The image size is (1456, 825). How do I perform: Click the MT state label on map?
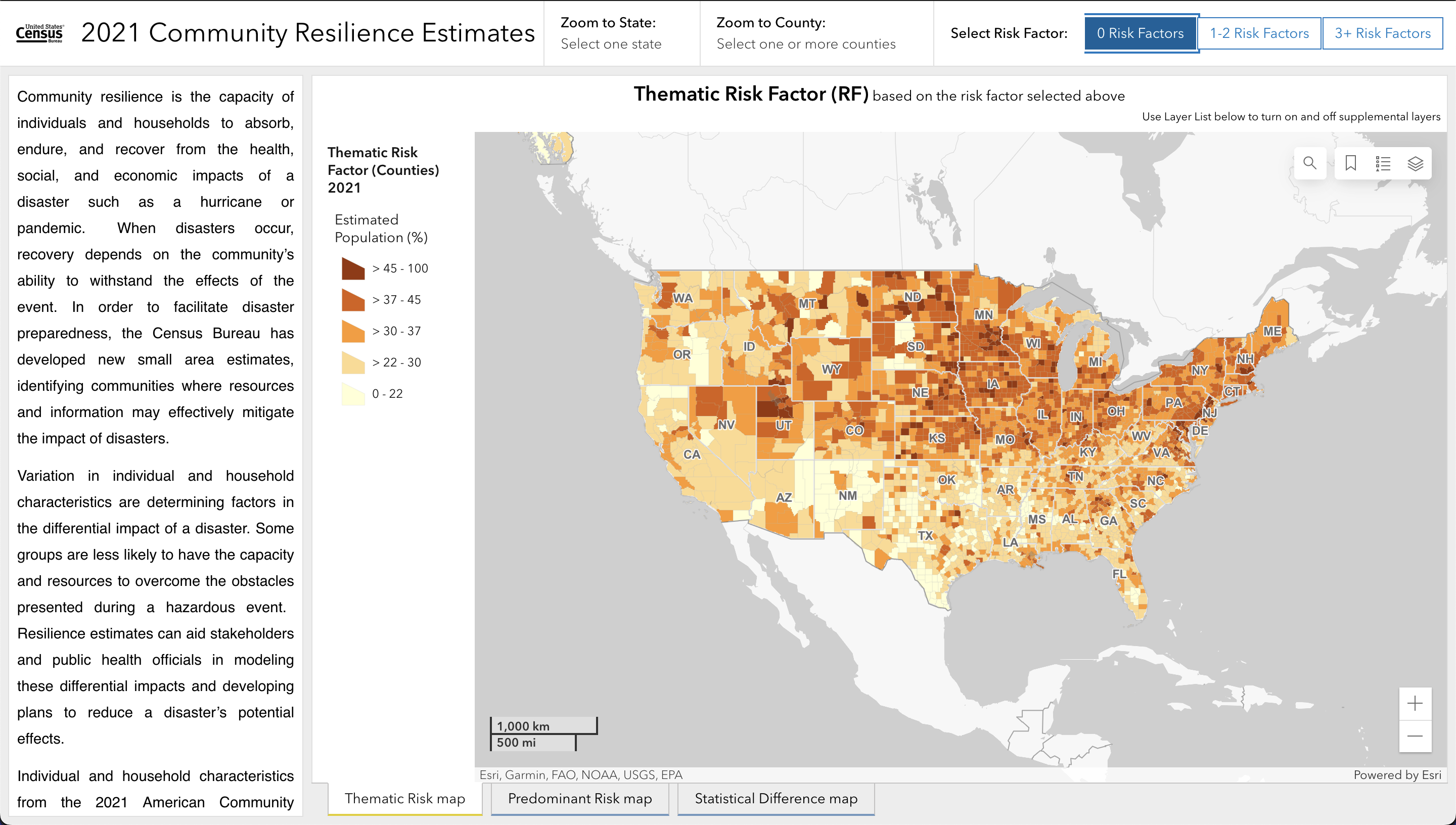[x=807, y=304]
